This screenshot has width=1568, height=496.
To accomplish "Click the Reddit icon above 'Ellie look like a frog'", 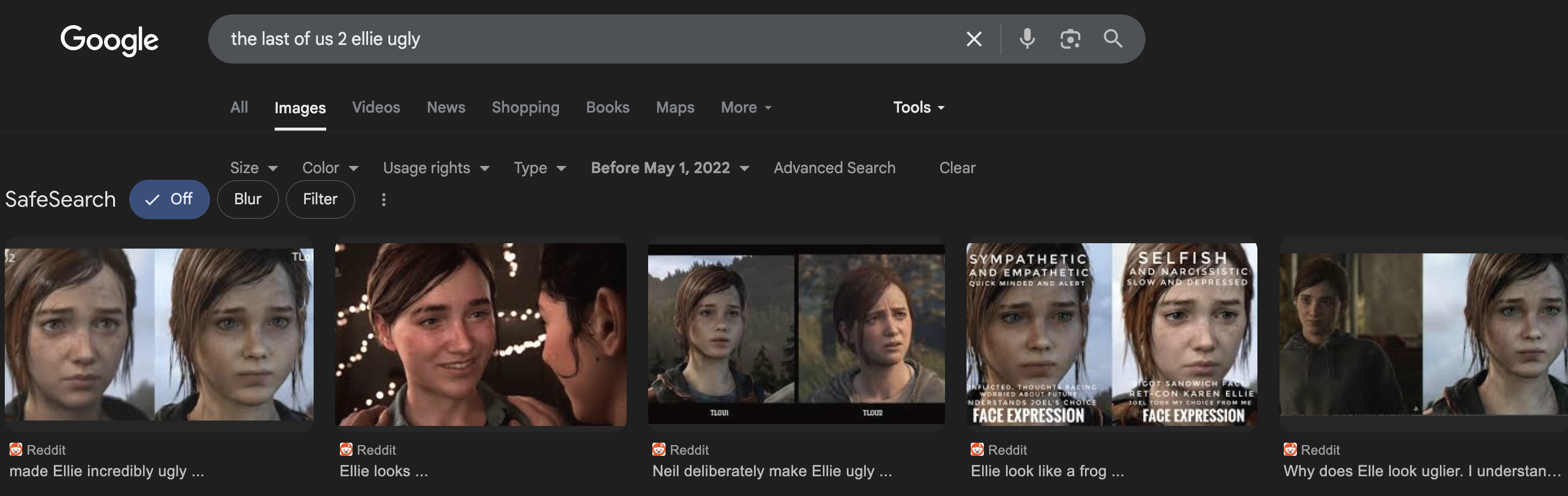I will pyautogui.click(x=977, y=450).
